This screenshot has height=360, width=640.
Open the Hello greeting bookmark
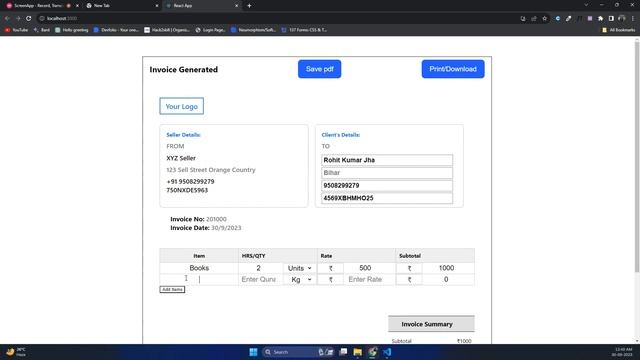pos(72,30)
